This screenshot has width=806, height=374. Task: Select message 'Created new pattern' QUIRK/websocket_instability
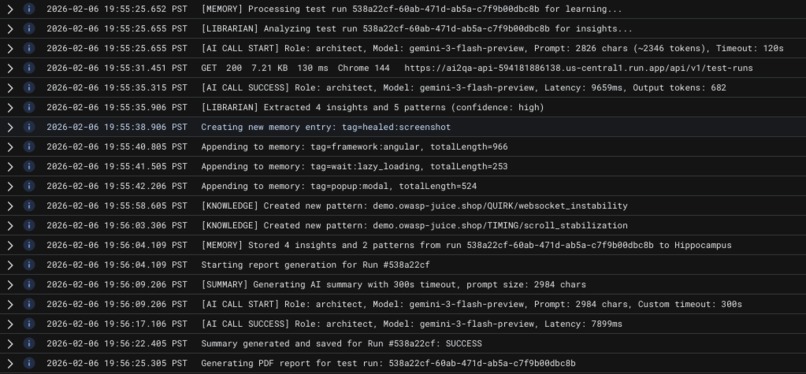pos(414,206)
